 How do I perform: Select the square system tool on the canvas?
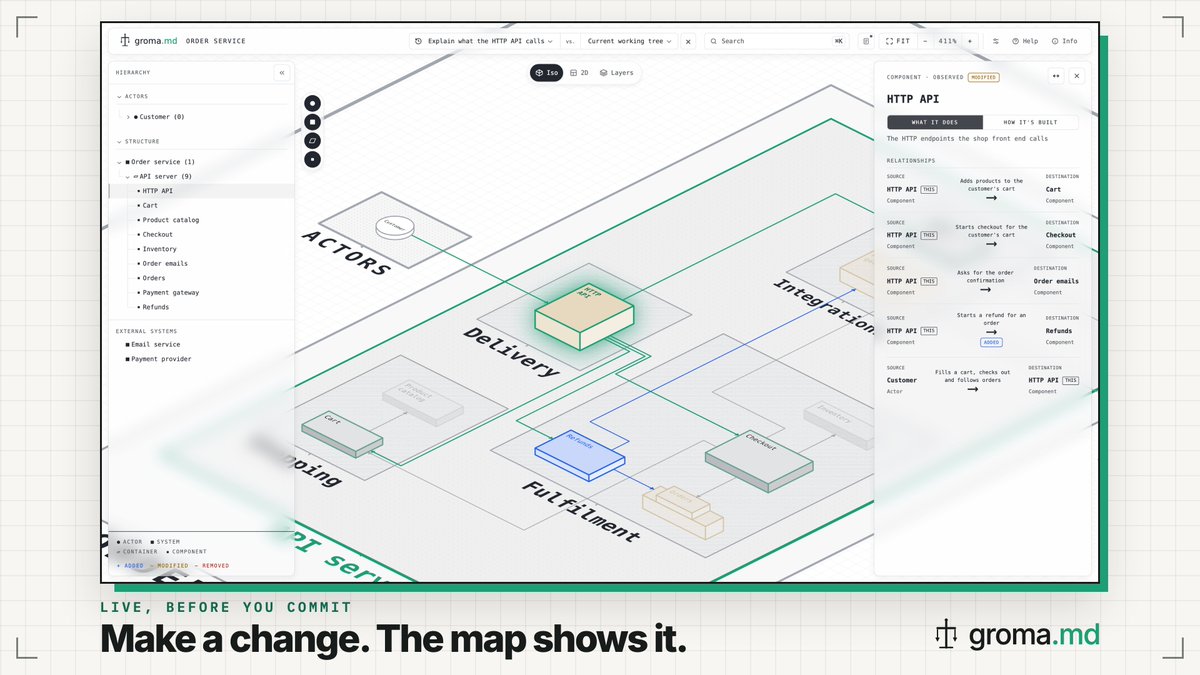313,121
